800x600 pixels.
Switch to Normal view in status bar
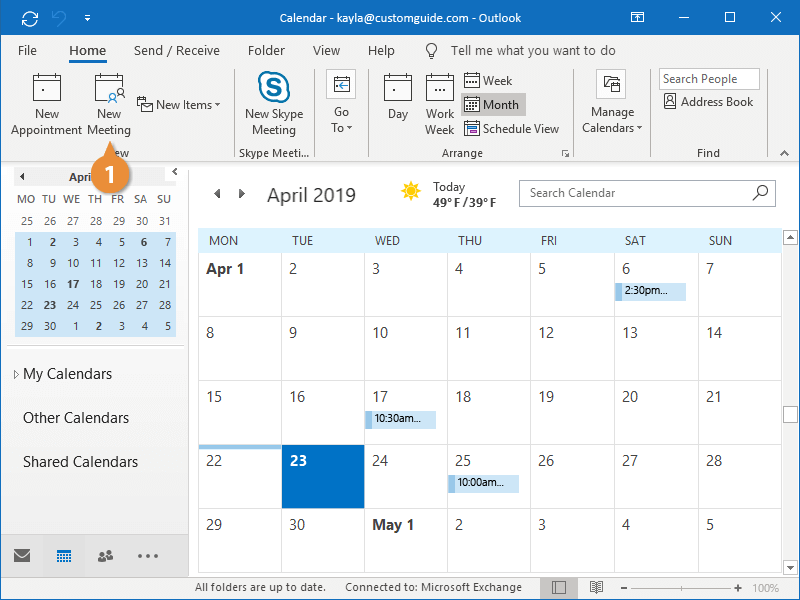tap(559, 588)
